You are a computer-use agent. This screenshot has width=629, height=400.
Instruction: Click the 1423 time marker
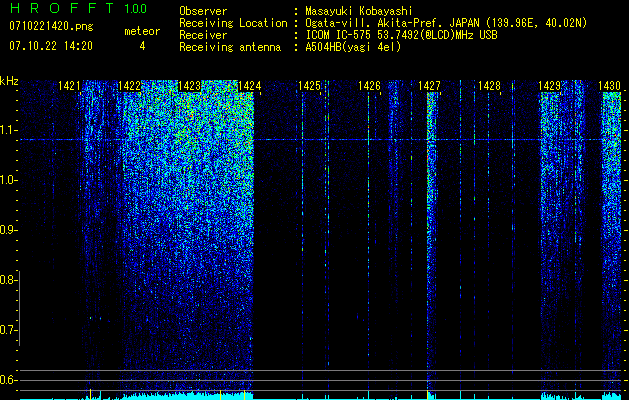(x=189, y=85)
